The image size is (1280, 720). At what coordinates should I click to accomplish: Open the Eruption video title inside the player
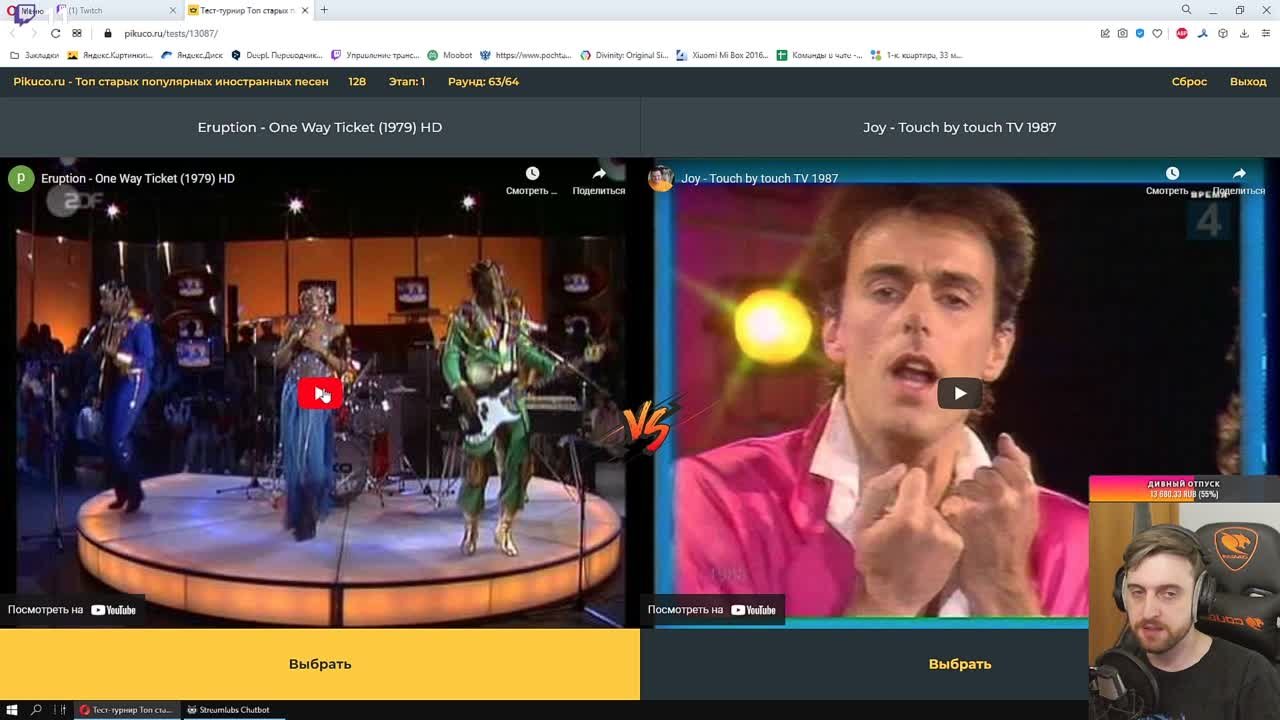pos(138,178)
